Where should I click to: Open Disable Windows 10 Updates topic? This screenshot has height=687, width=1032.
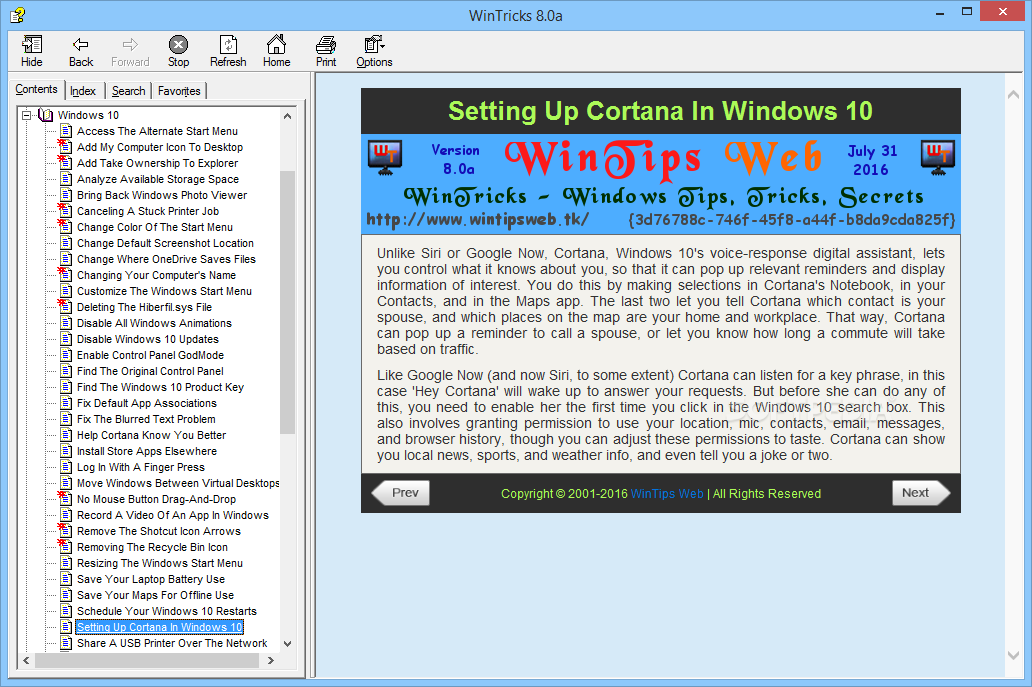(x=147, y=339)
